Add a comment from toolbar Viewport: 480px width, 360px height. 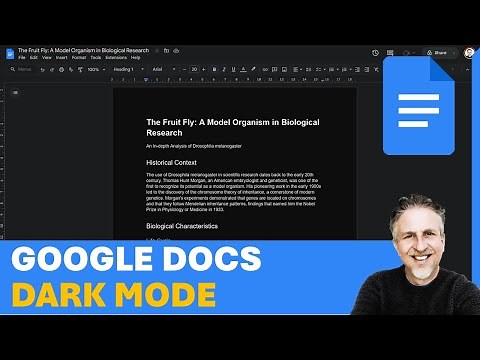point(274,69)
